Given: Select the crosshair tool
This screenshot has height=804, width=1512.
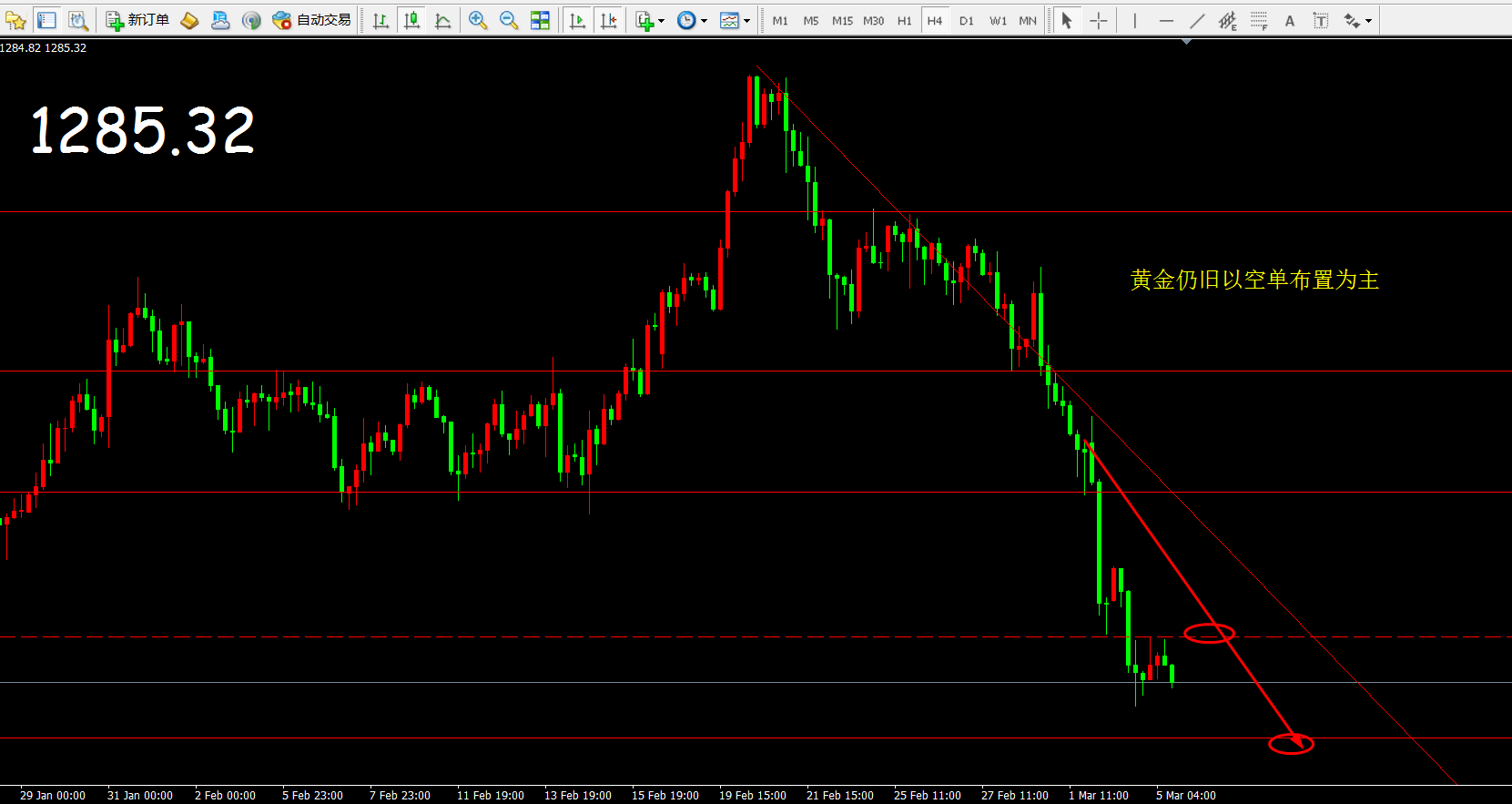Looking at the screenshot, I should click(x=1099, y=20).
